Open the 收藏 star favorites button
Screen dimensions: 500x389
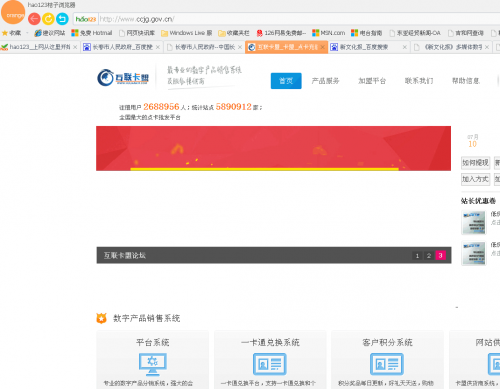point(11,33)
